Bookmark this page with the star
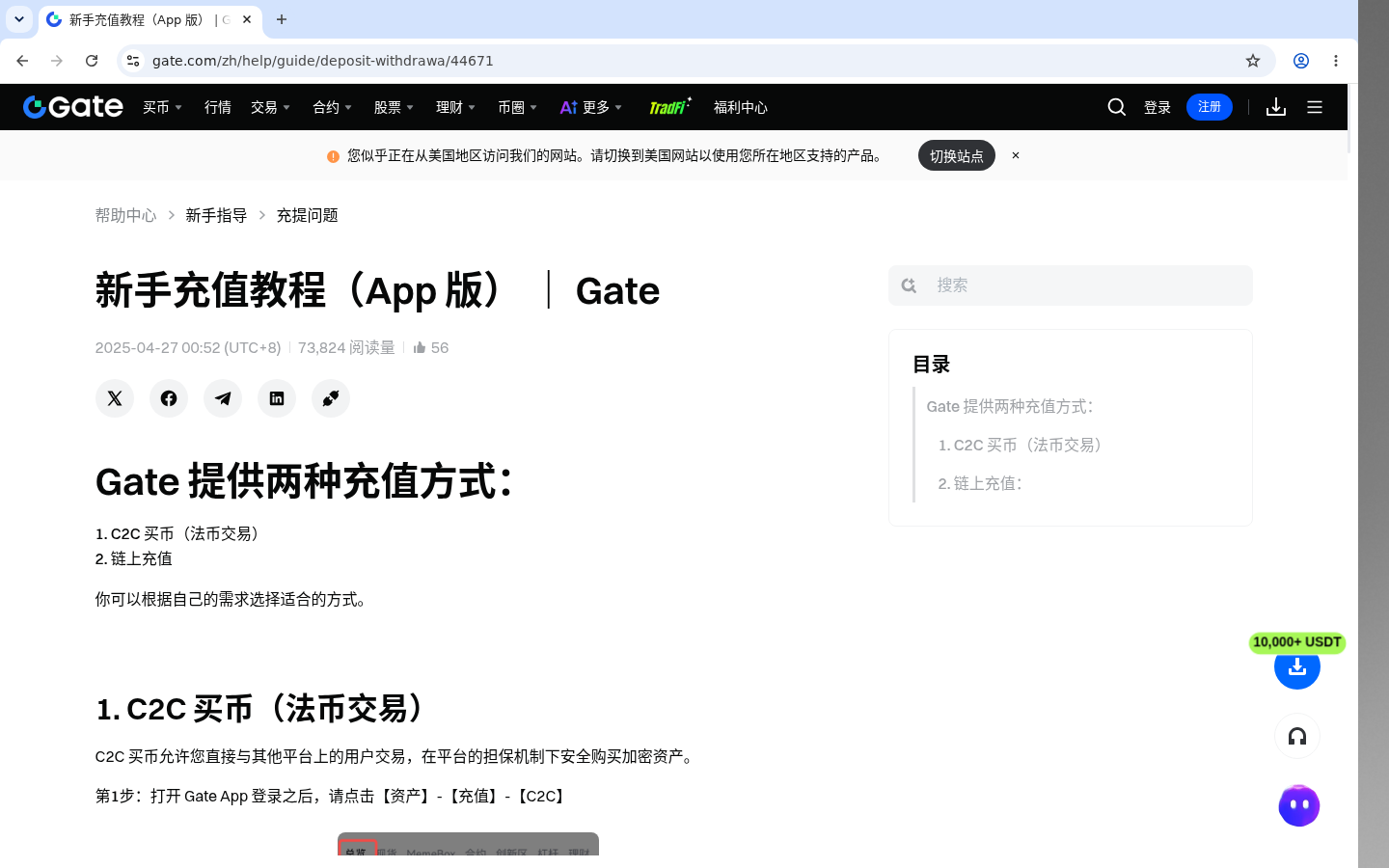1389x868 pixels. [x=1253, y=61]
